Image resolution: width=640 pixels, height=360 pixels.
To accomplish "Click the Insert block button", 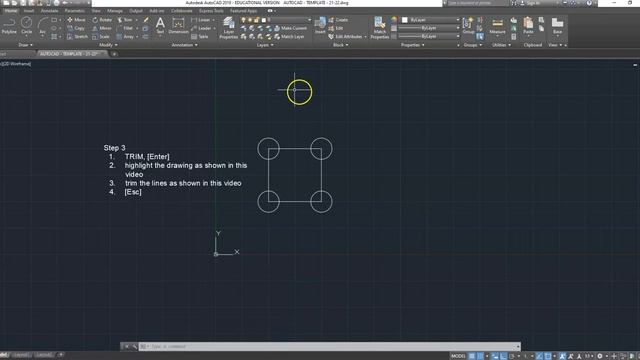I will 320,25.
